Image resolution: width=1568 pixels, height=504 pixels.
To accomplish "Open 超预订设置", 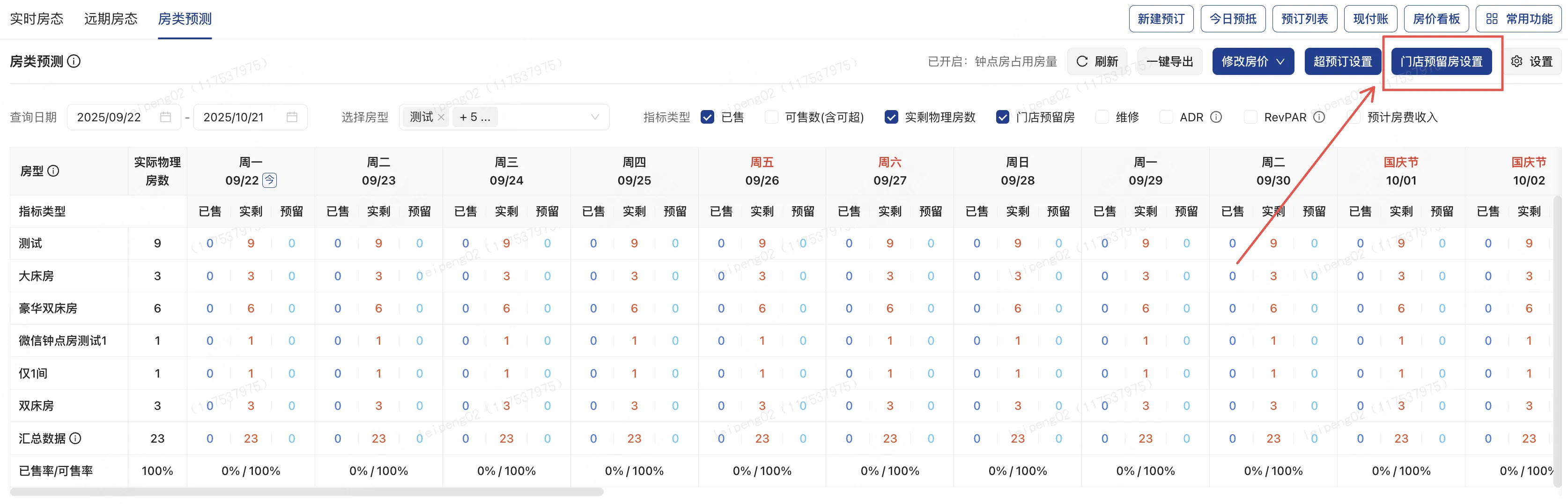I will pyautogui.click(x=1342, y=61).
